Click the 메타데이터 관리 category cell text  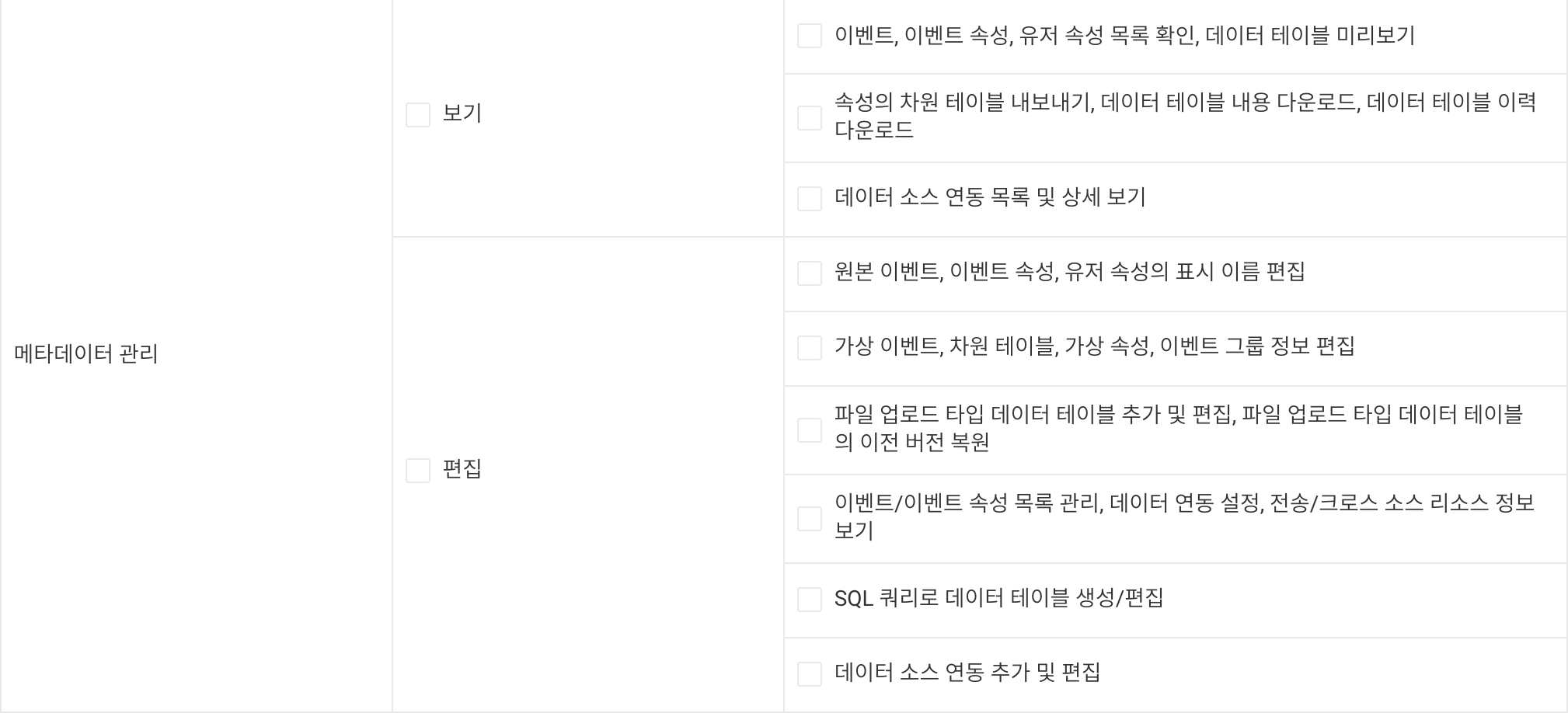coord(86,354)
